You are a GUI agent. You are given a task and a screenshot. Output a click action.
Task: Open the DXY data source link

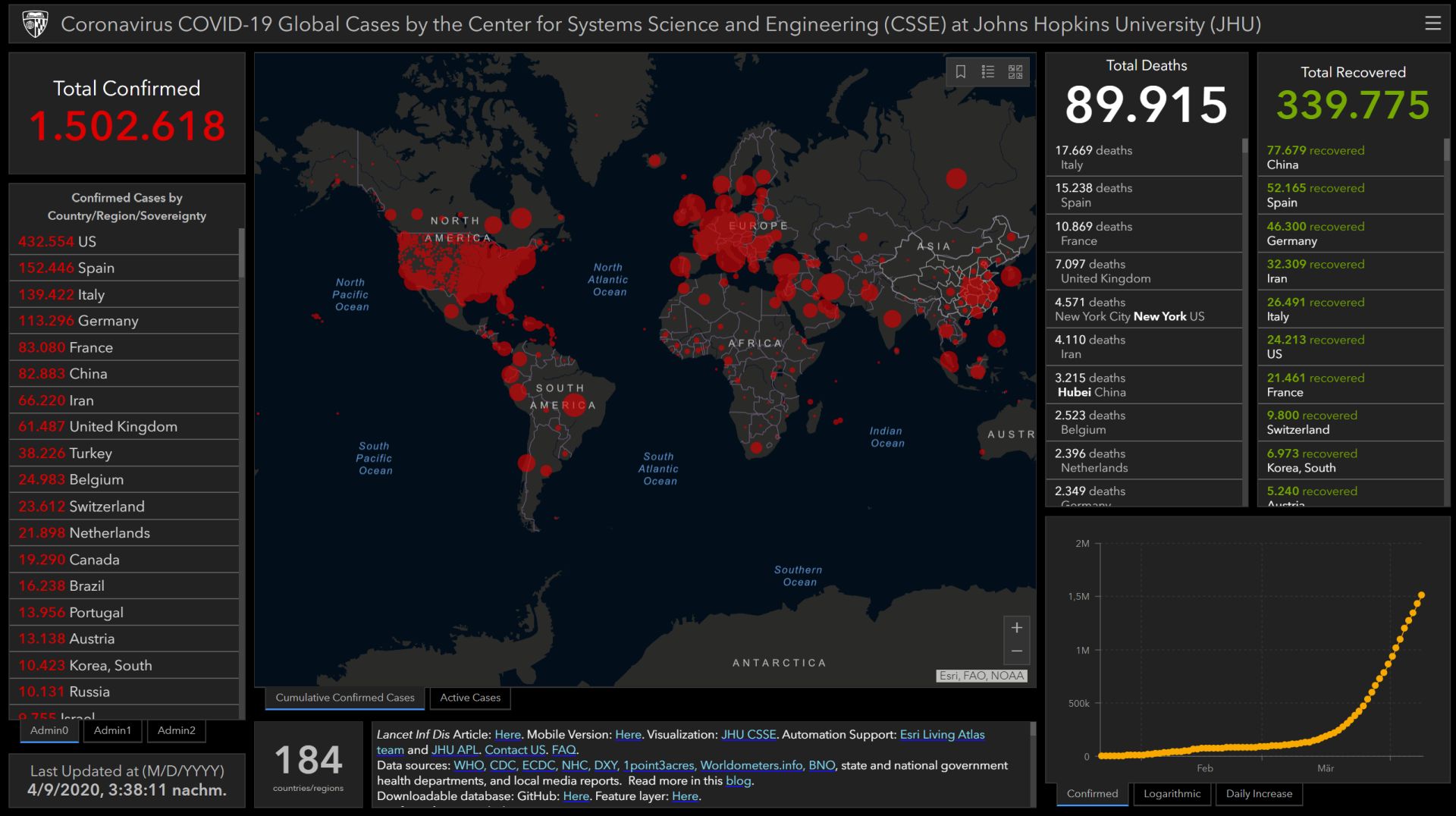click(606, 765)
